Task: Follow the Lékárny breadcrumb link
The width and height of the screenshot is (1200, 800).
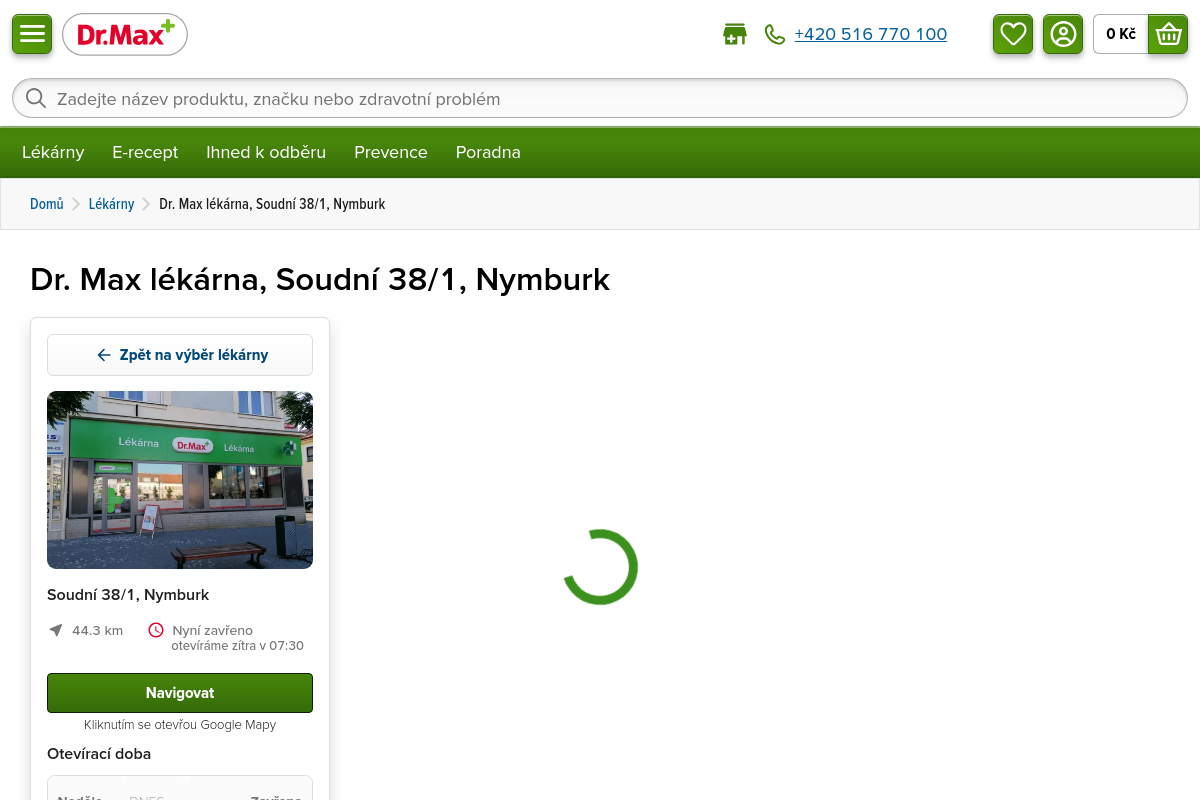Action: click(x=111, y=204)
